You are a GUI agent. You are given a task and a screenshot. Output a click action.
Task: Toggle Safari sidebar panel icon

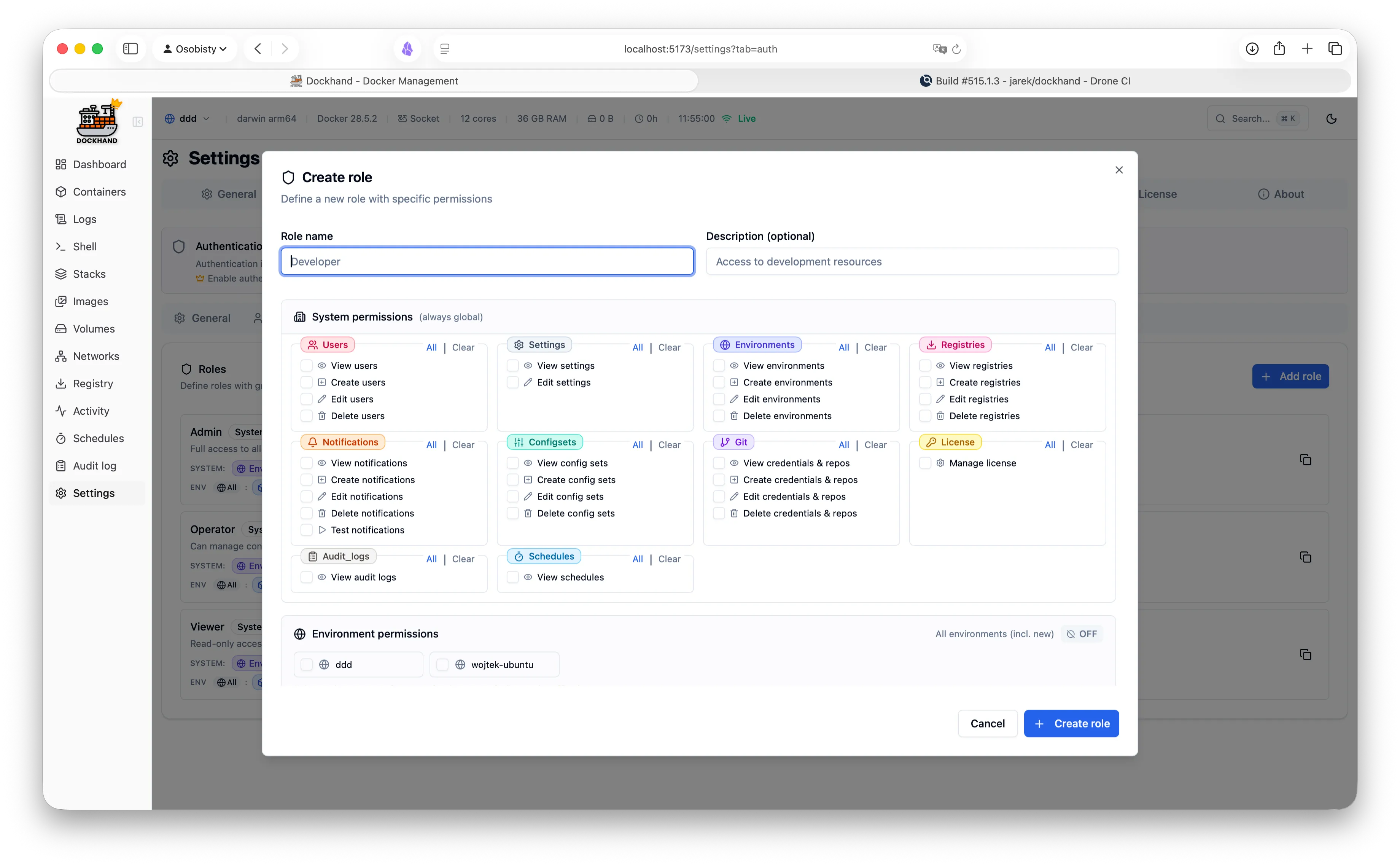tap(130, 49)
